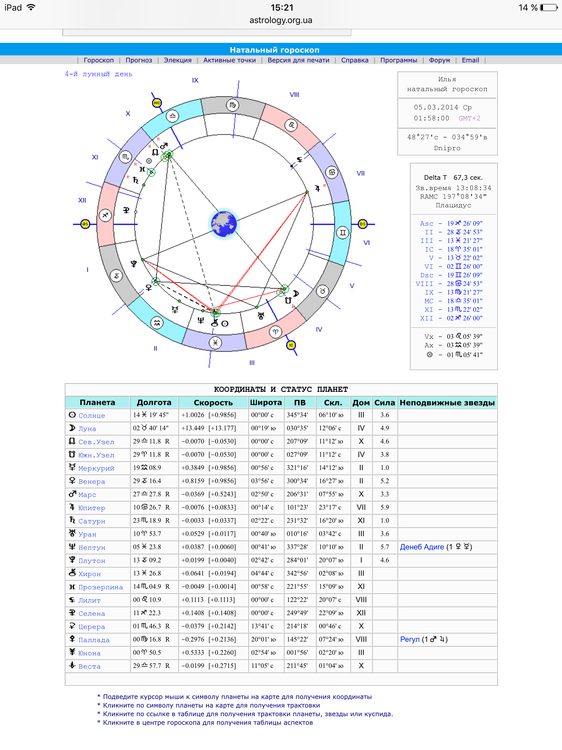Click the Capricorn sign on the zodiac wheel

click(116, 276)
